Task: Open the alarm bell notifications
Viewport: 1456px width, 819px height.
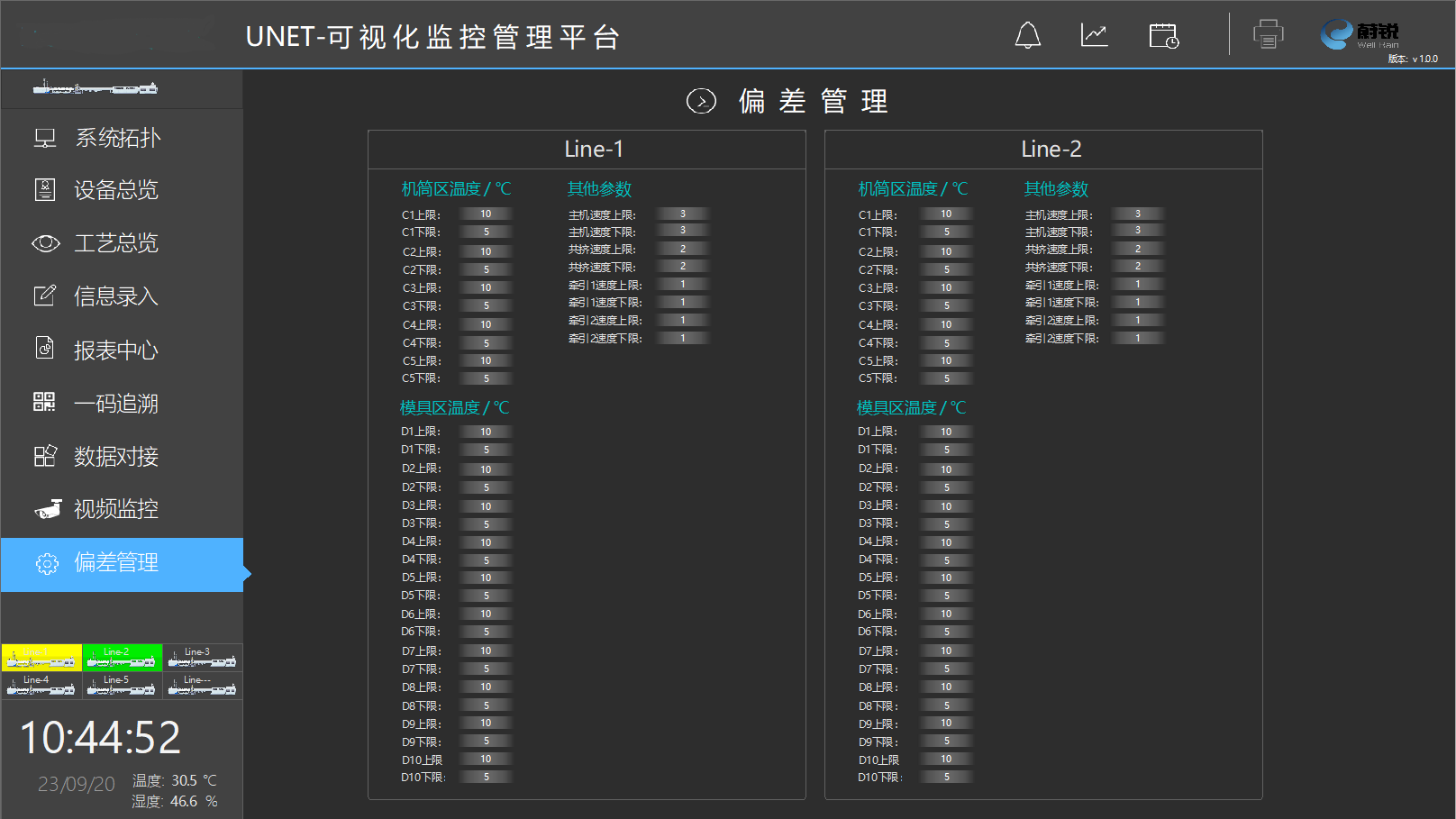Action: click(1027, 36)
